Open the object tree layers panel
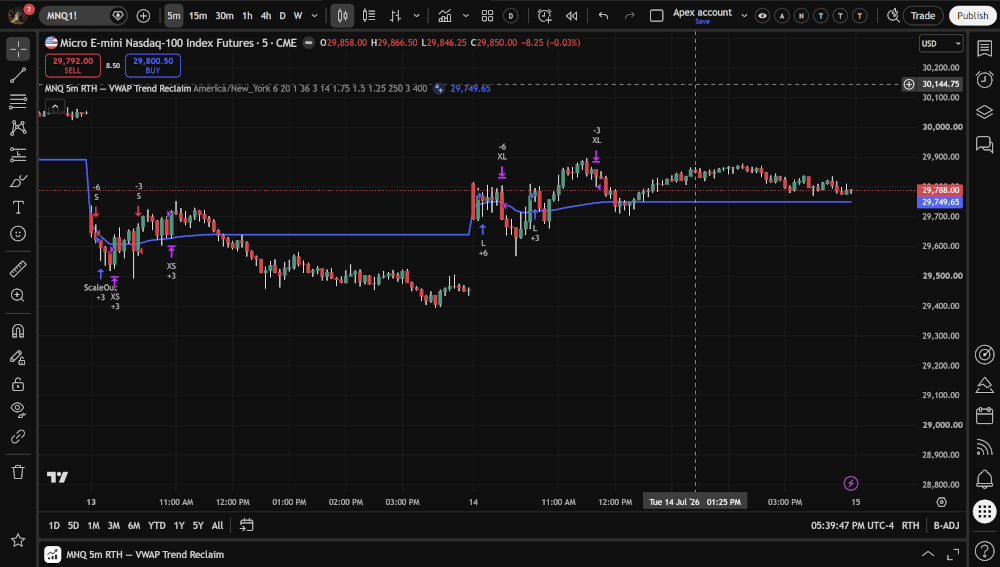Image resolution: width=1000 pixels, height=567 pixels. point(984,112)
